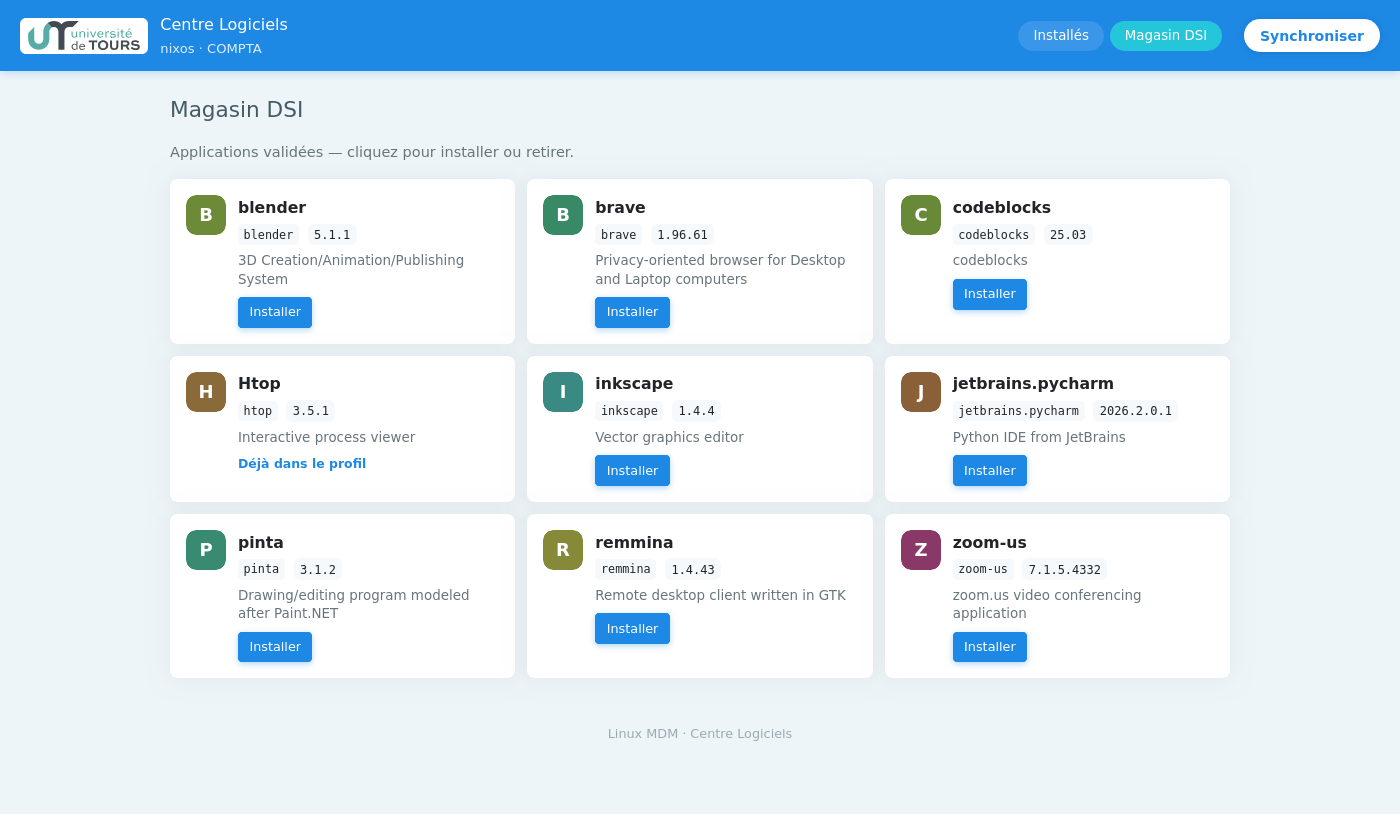Click the remmina app letter icon
Screen dimensions: 1400x814
click(x=563, y=550)
